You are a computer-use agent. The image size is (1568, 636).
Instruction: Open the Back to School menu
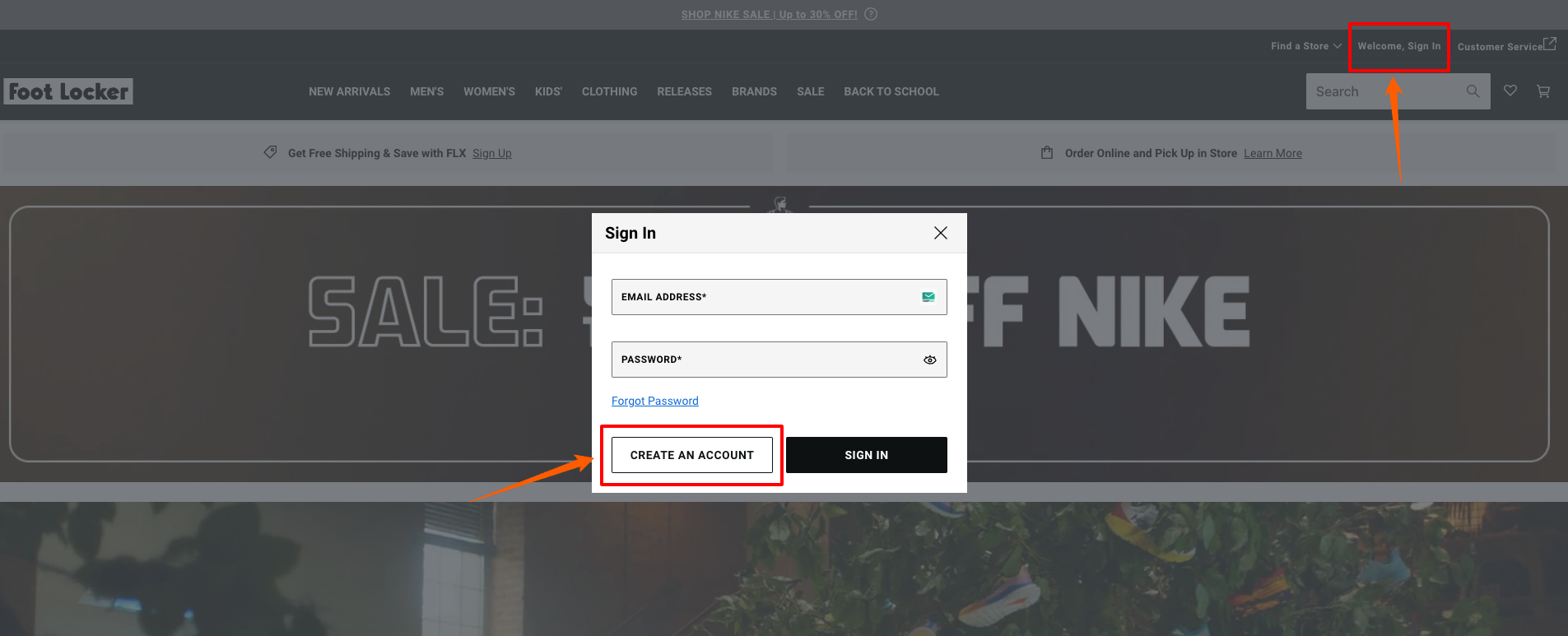(x=891, y=91)
